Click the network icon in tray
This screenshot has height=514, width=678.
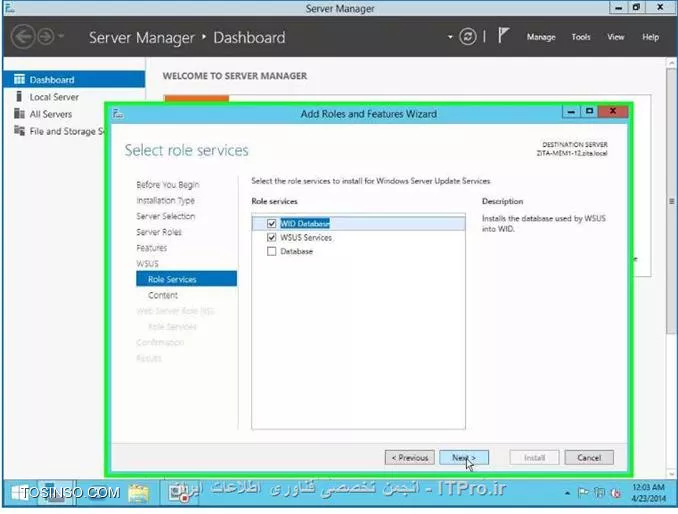pos(599,492)
